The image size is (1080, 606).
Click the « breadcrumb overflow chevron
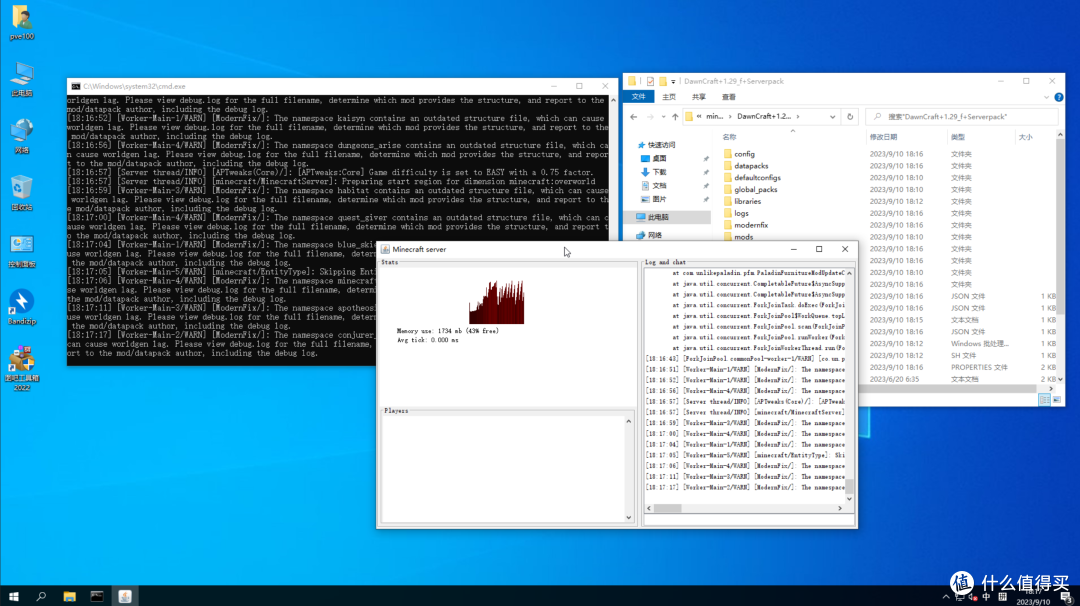(699, 116)
